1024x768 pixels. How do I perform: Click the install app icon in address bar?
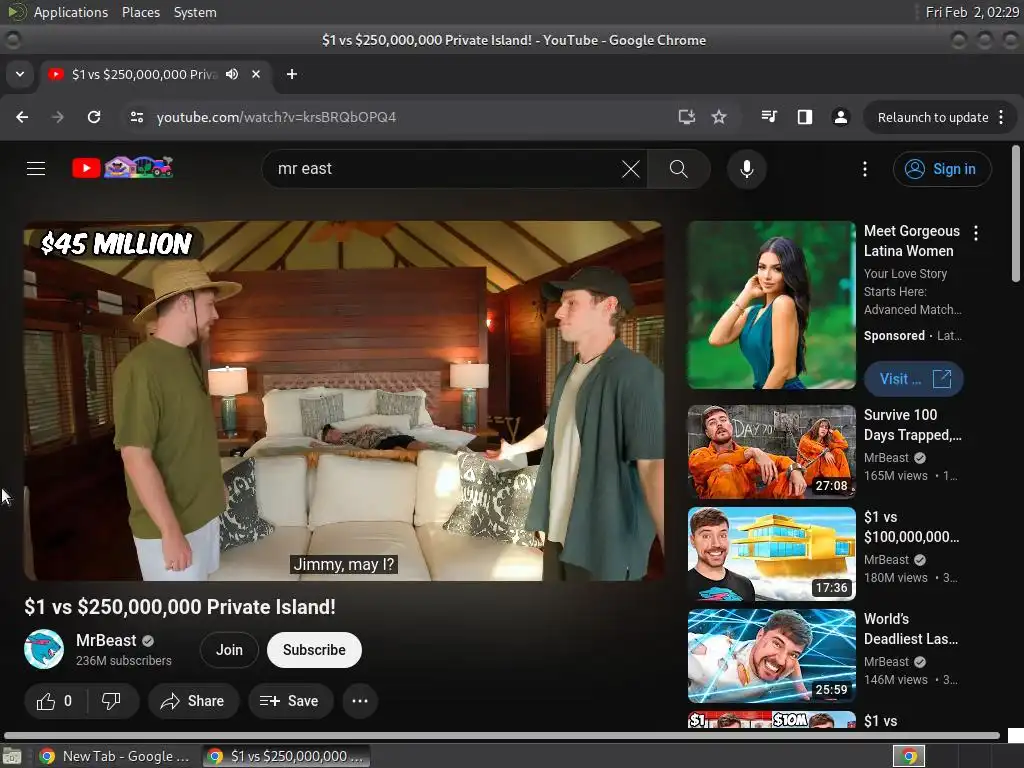(x=686, y=117)
